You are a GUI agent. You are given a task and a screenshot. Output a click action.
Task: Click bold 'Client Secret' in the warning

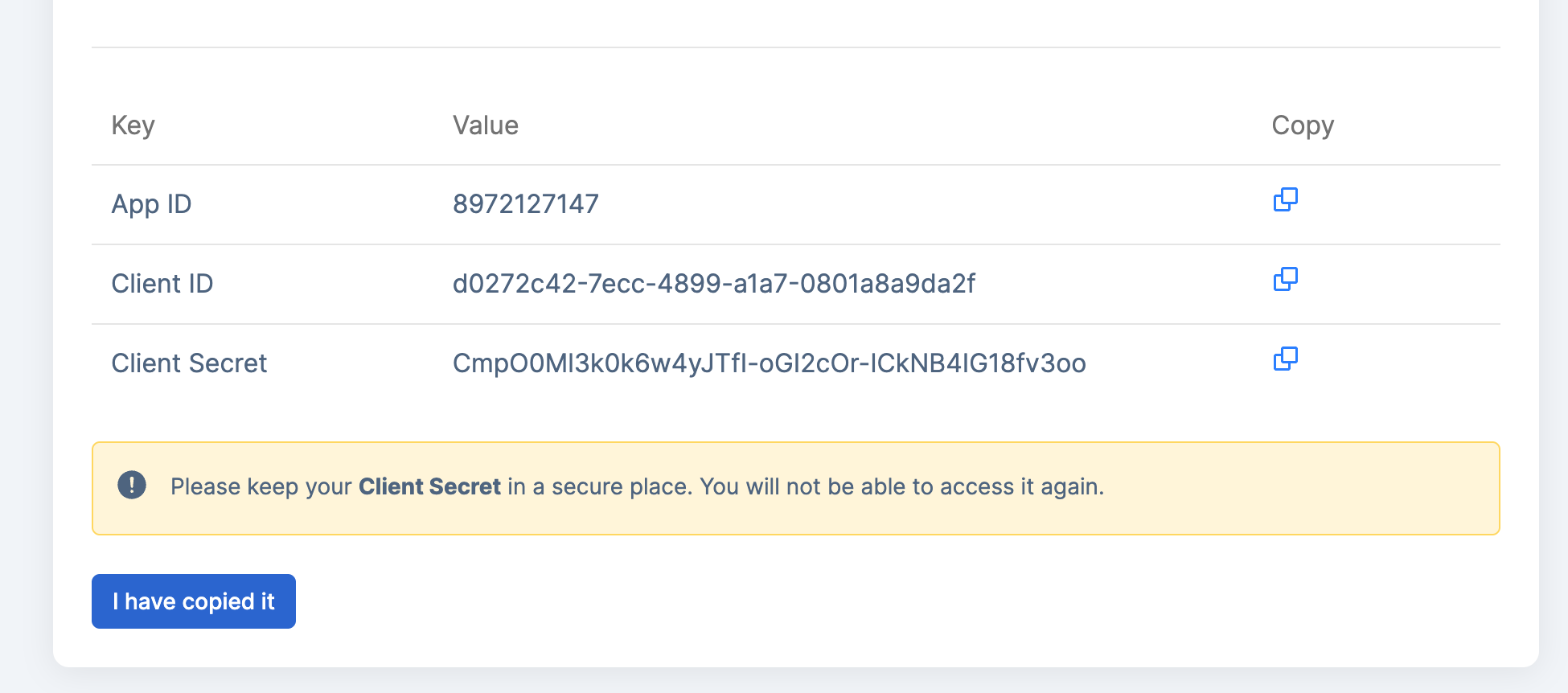point(429,486)
